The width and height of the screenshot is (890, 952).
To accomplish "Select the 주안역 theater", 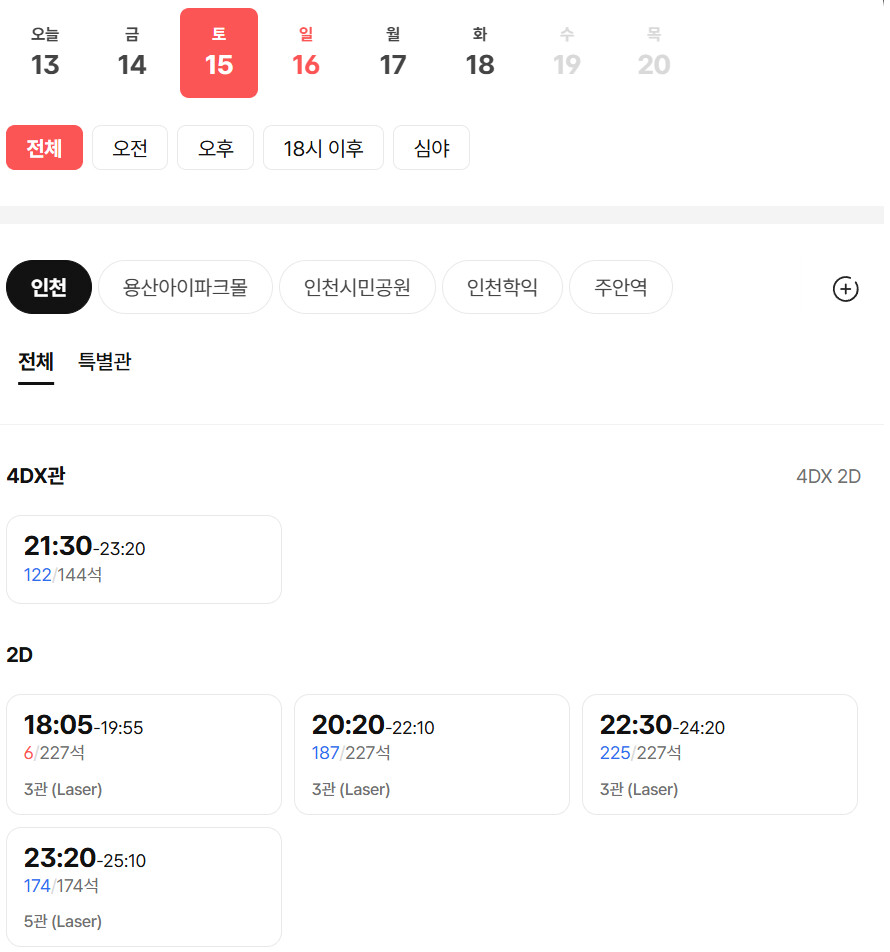I will click(620, 288).
